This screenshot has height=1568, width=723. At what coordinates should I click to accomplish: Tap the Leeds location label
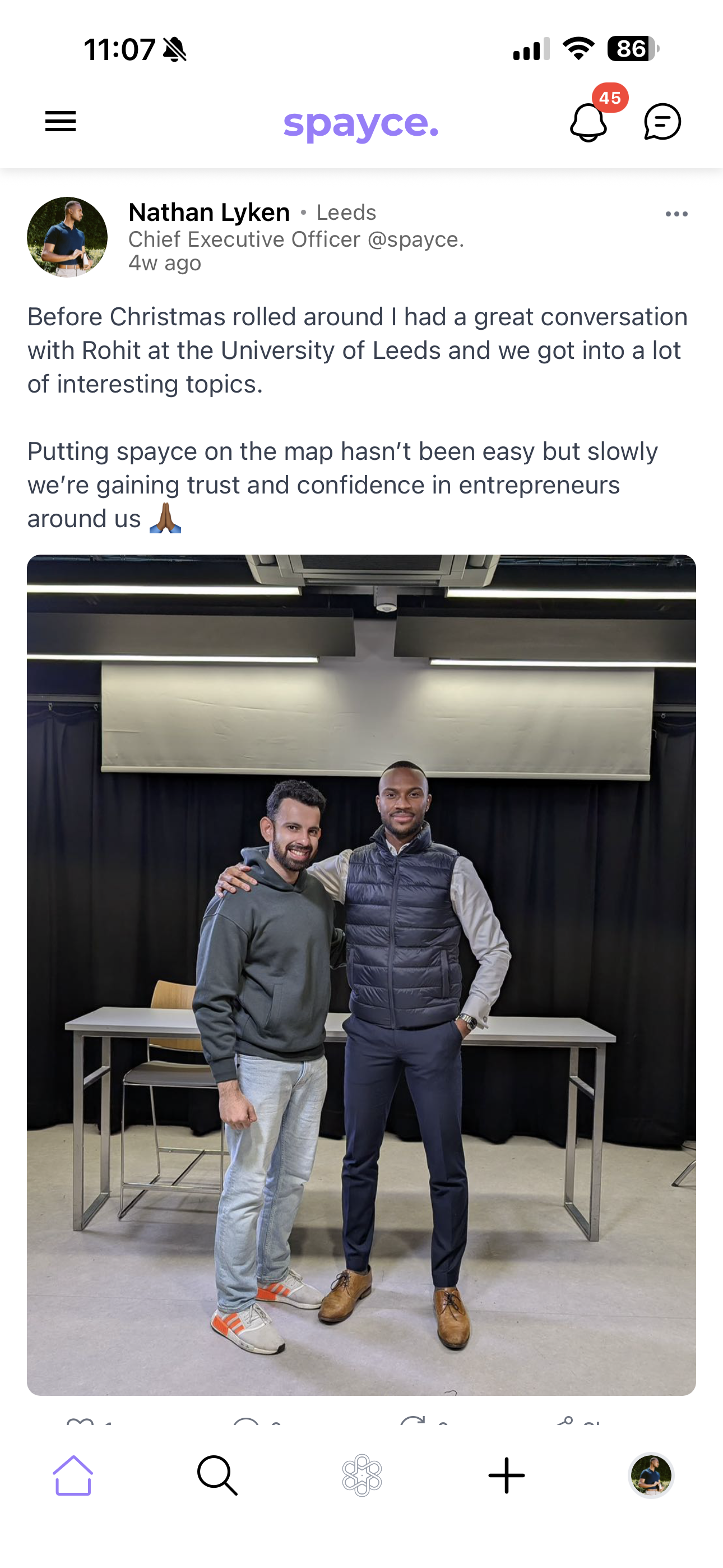click(x=345, y=213)
